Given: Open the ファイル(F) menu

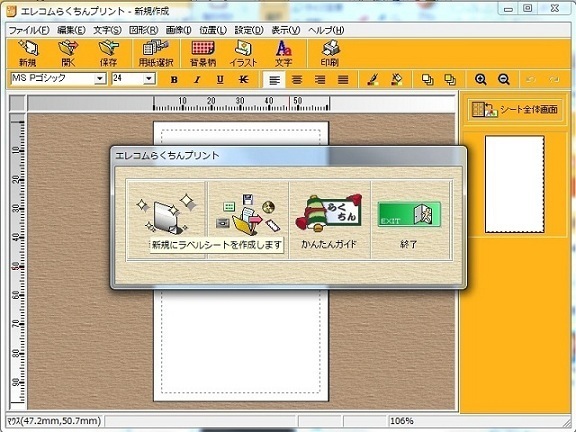Looking at the screenshot, I should tap(29, 30).
